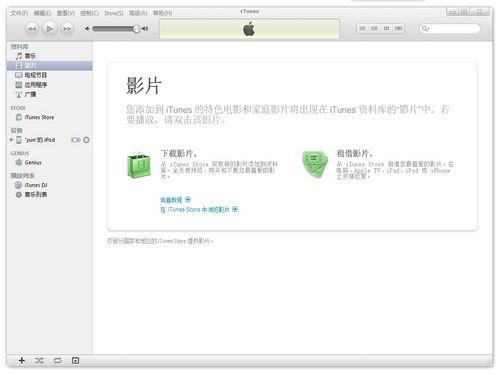Click the next track fast-forward button

tap(67, 29)
